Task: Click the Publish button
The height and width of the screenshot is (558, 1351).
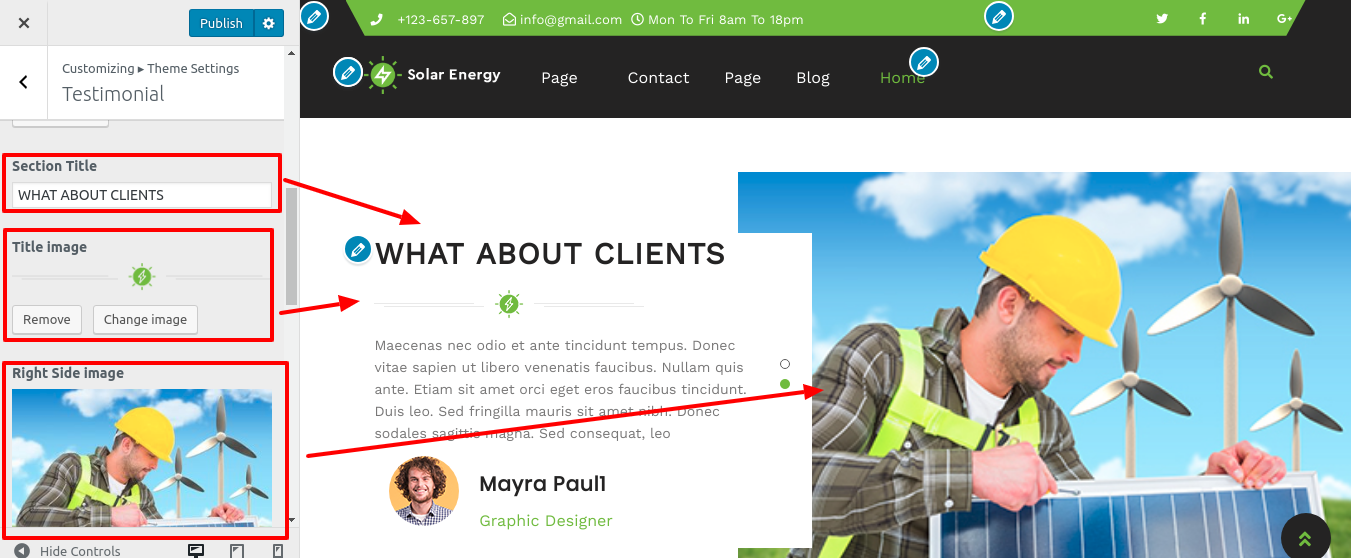Action: (x=221, y=23)
